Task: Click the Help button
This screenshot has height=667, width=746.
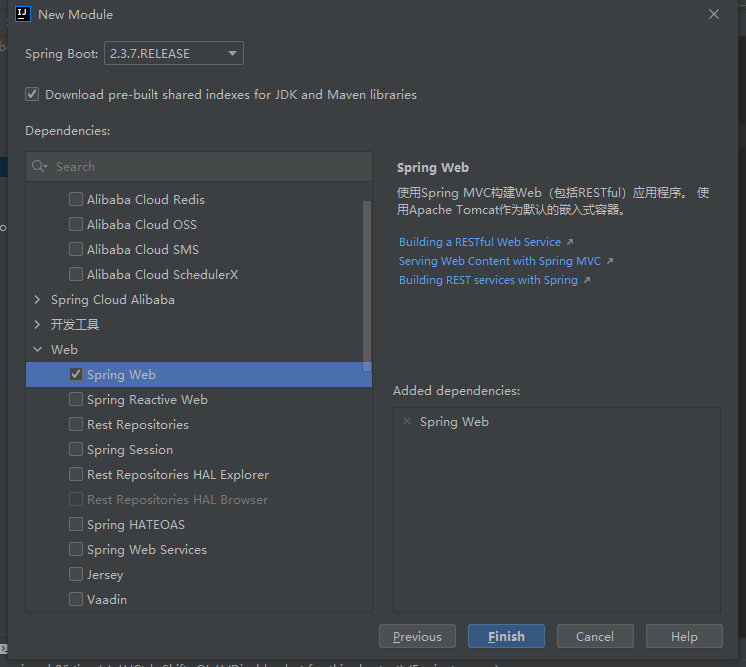Action: tap(684, 636)
